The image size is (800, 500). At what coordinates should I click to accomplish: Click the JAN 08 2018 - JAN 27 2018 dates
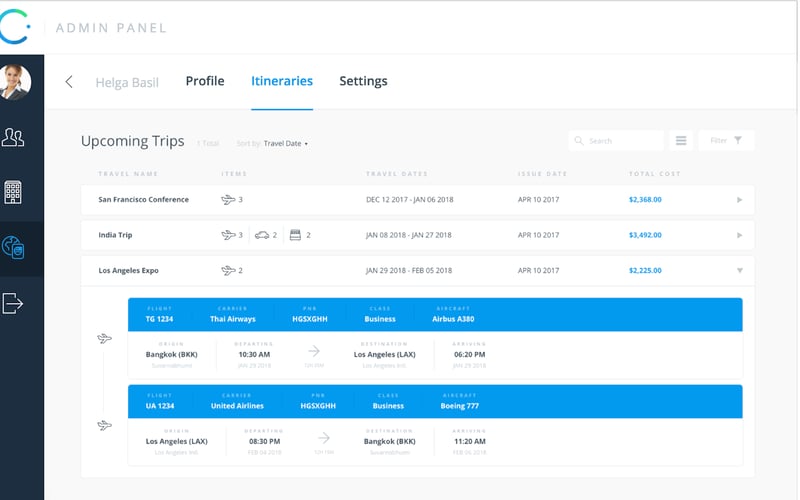pyautogui.click(x=409, y=235)
